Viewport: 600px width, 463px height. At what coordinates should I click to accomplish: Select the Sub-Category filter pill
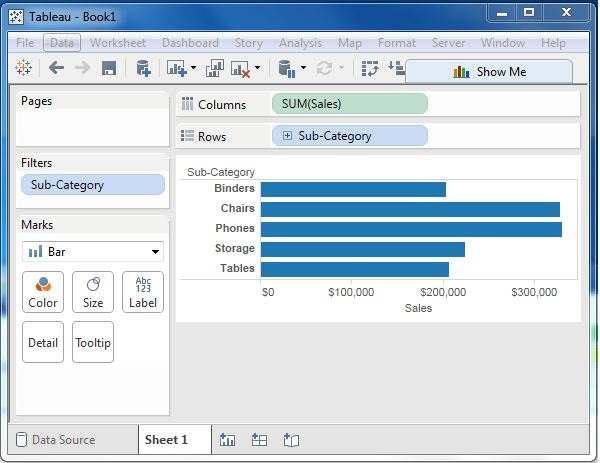(92, 185)
